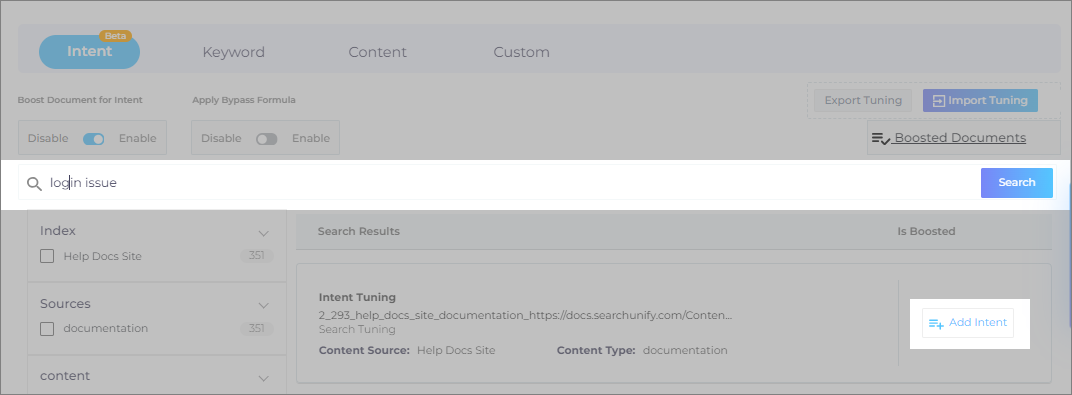The width and height of the screenshot is (1072, 395).
Task: Click the Beta badge on Intent tab
Action: pyautogui.click(x=115, y=36)
